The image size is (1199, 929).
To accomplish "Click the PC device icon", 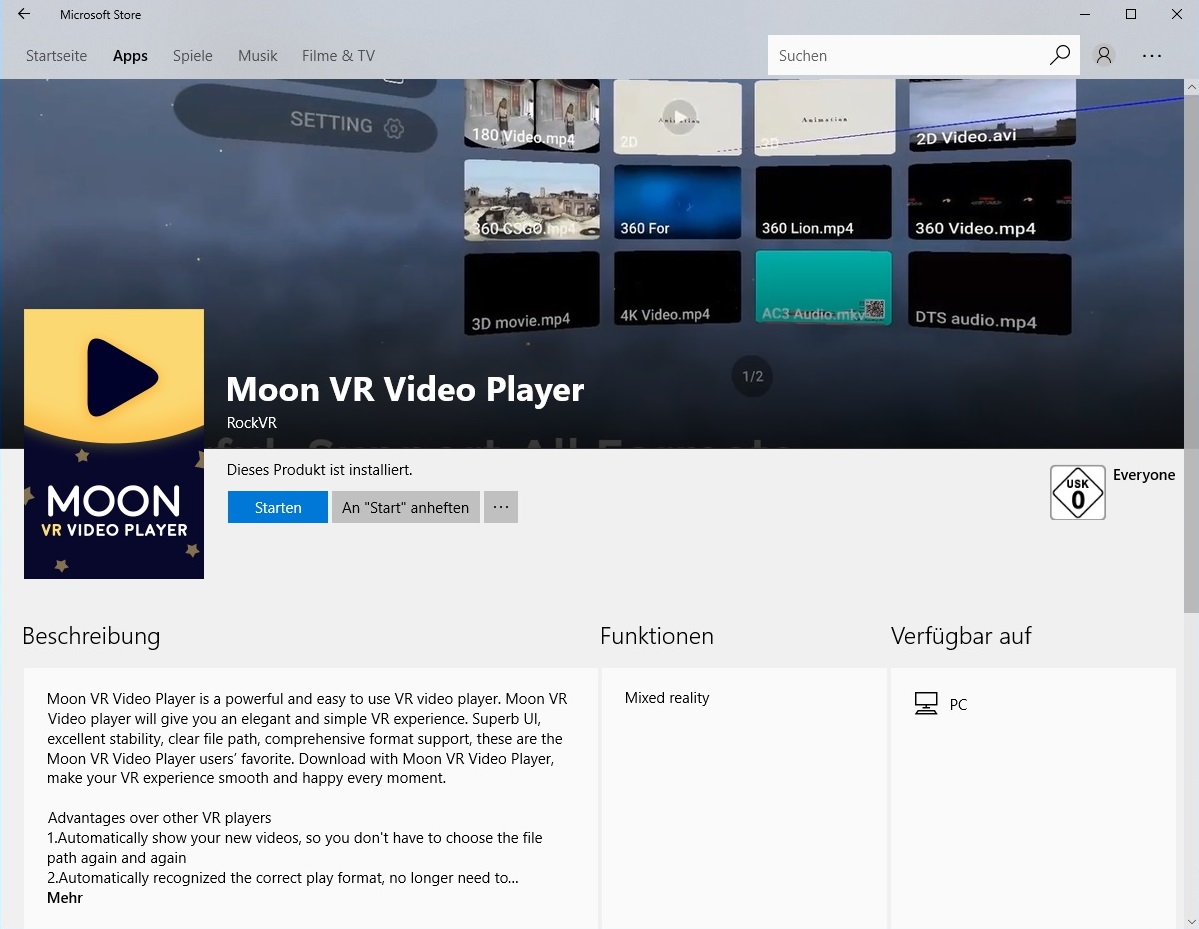I will pyautogui.click(x=926, y=703).
